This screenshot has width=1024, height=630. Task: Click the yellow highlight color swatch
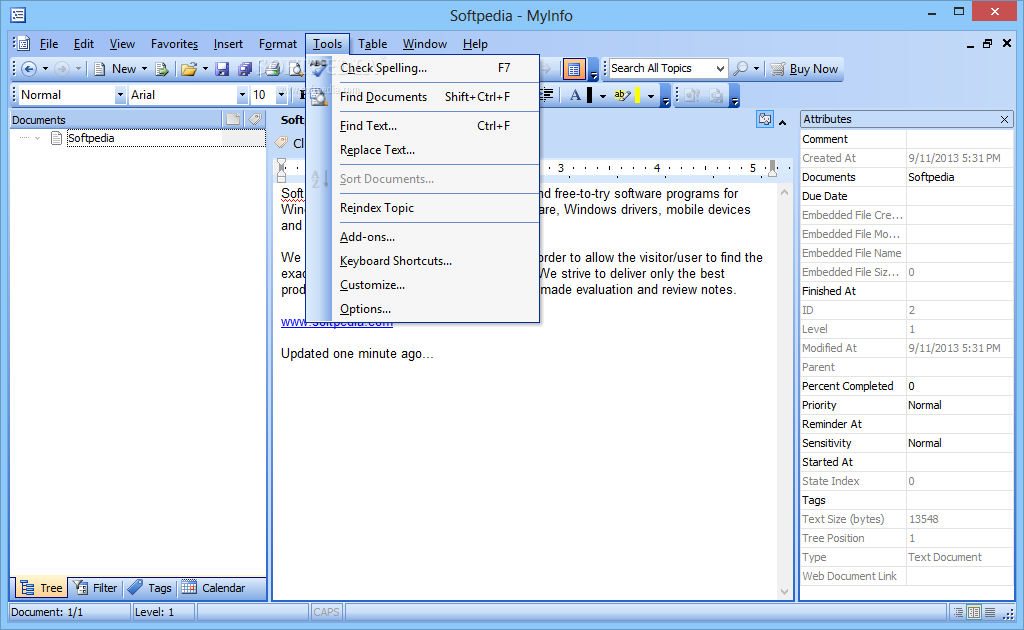click(x=637, y=95)
